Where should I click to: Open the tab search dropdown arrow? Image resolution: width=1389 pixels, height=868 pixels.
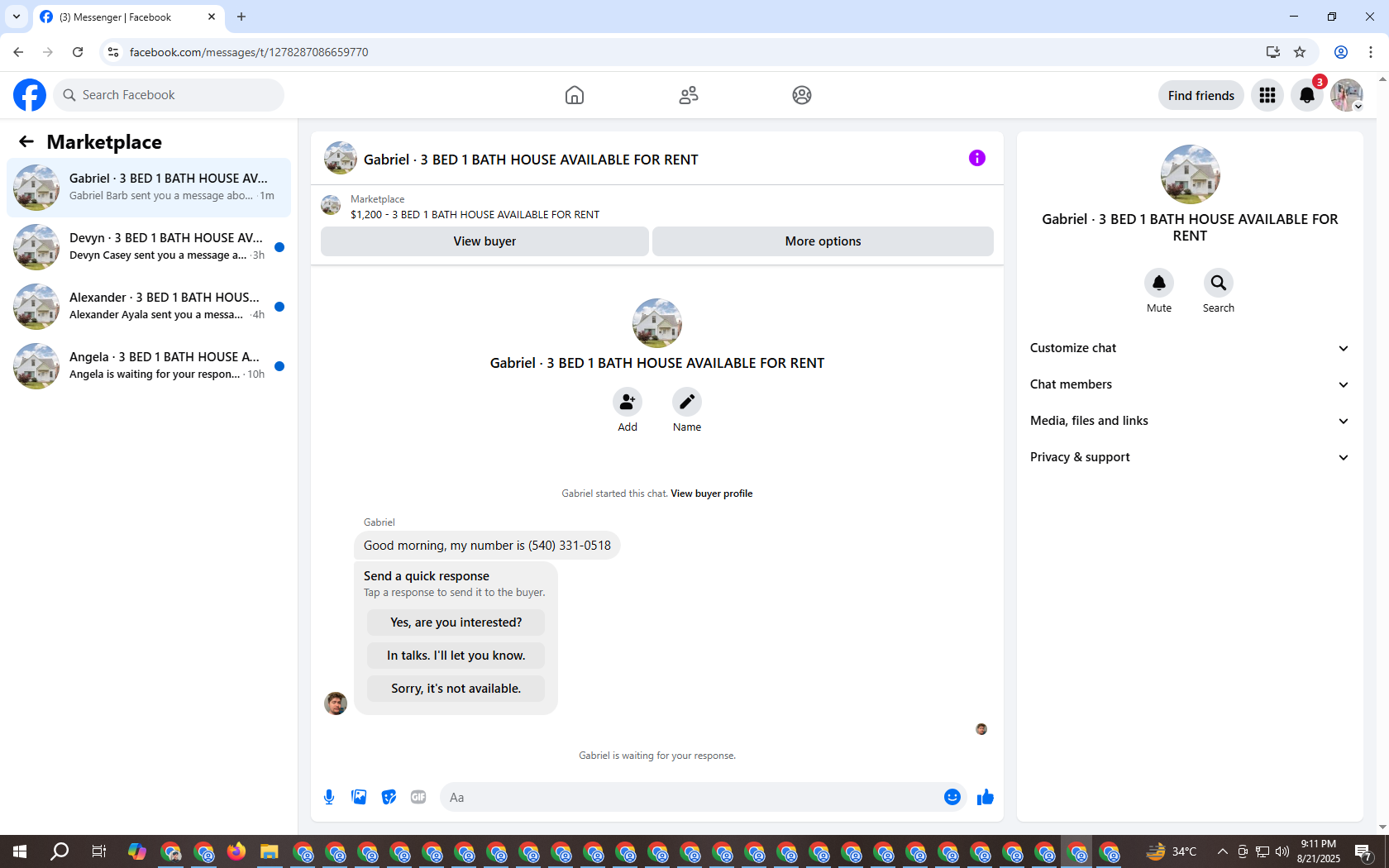click(x=17, y=17)
